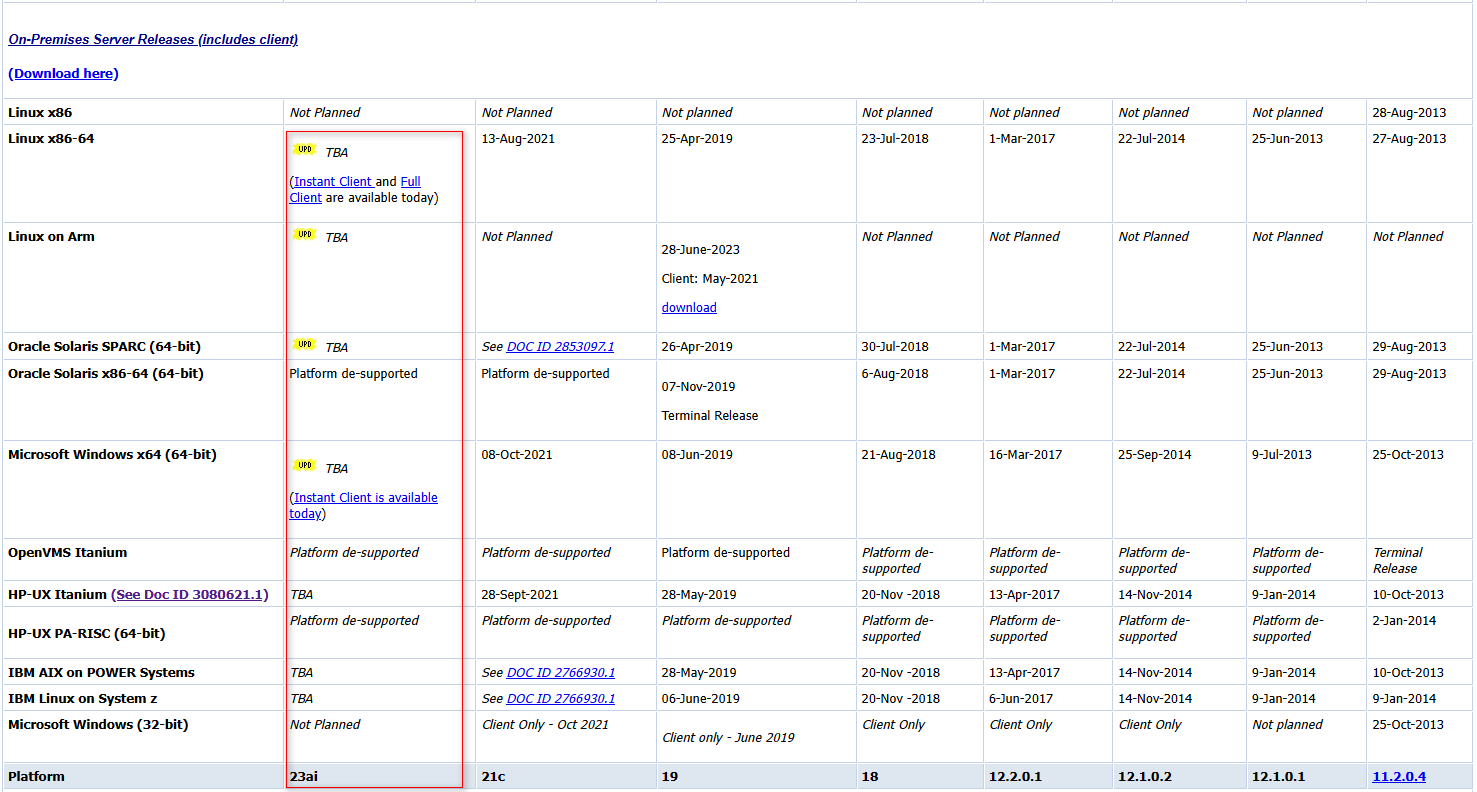The image size is (1477, 792).
Task: Click the 28-Sept-2021 date cell
Action: click(520, 595)
